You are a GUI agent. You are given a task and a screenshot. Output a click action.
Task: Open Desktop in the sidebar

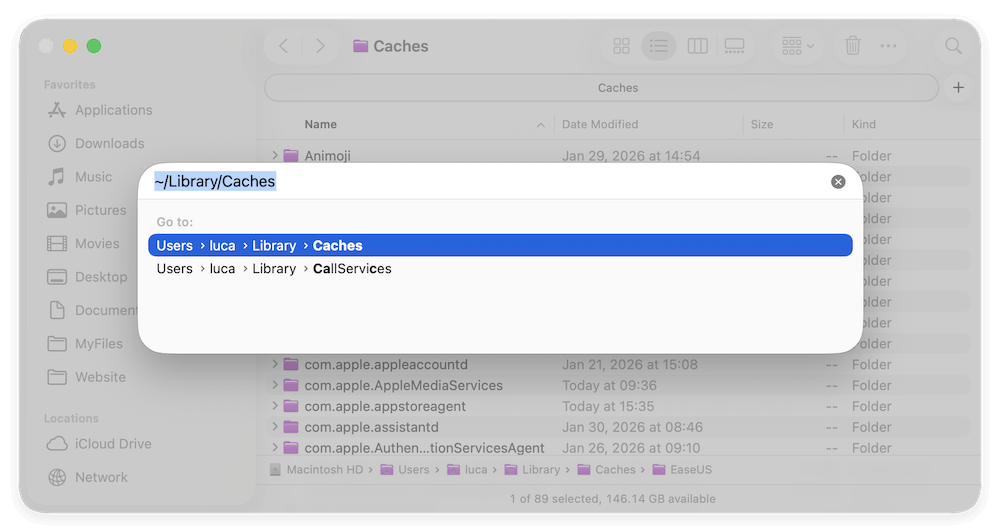tap(87, 277)
